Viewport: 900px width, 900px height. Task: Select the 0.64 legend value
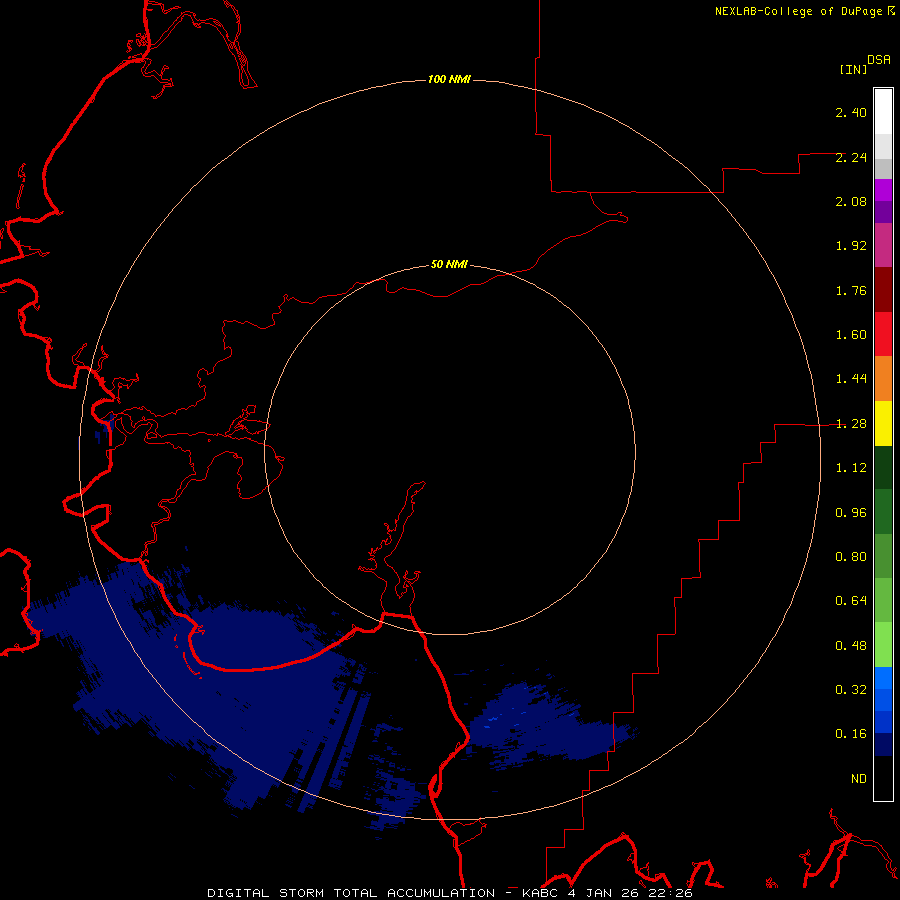pos(851,601)
